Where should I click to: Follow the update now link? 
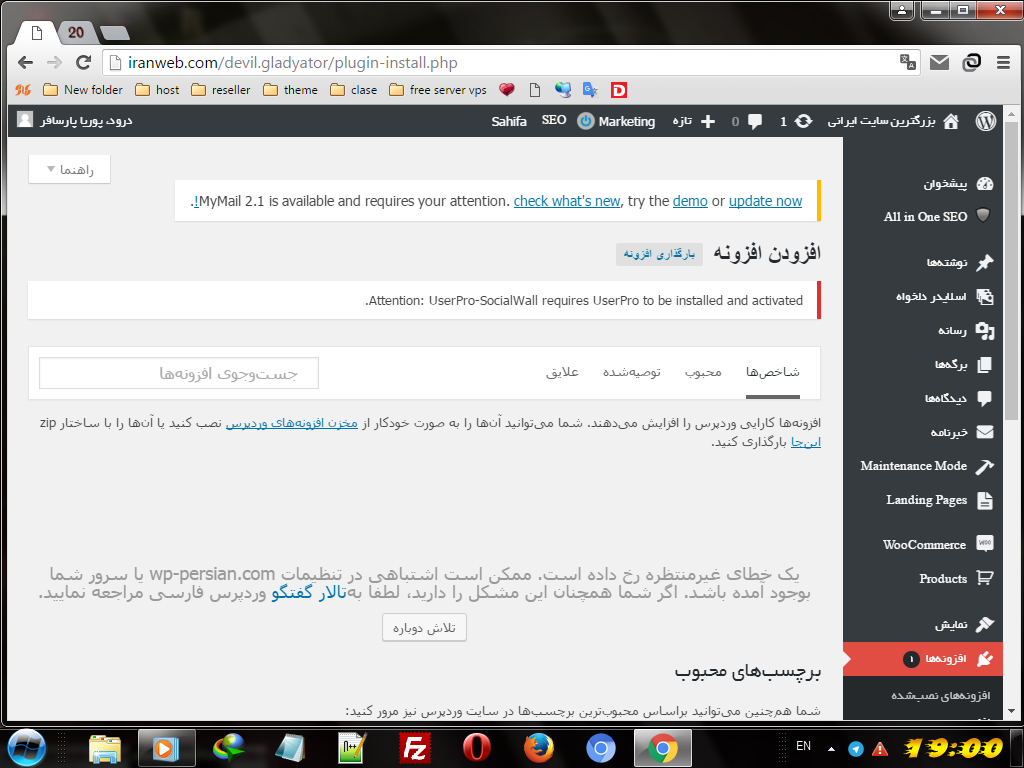765,201
